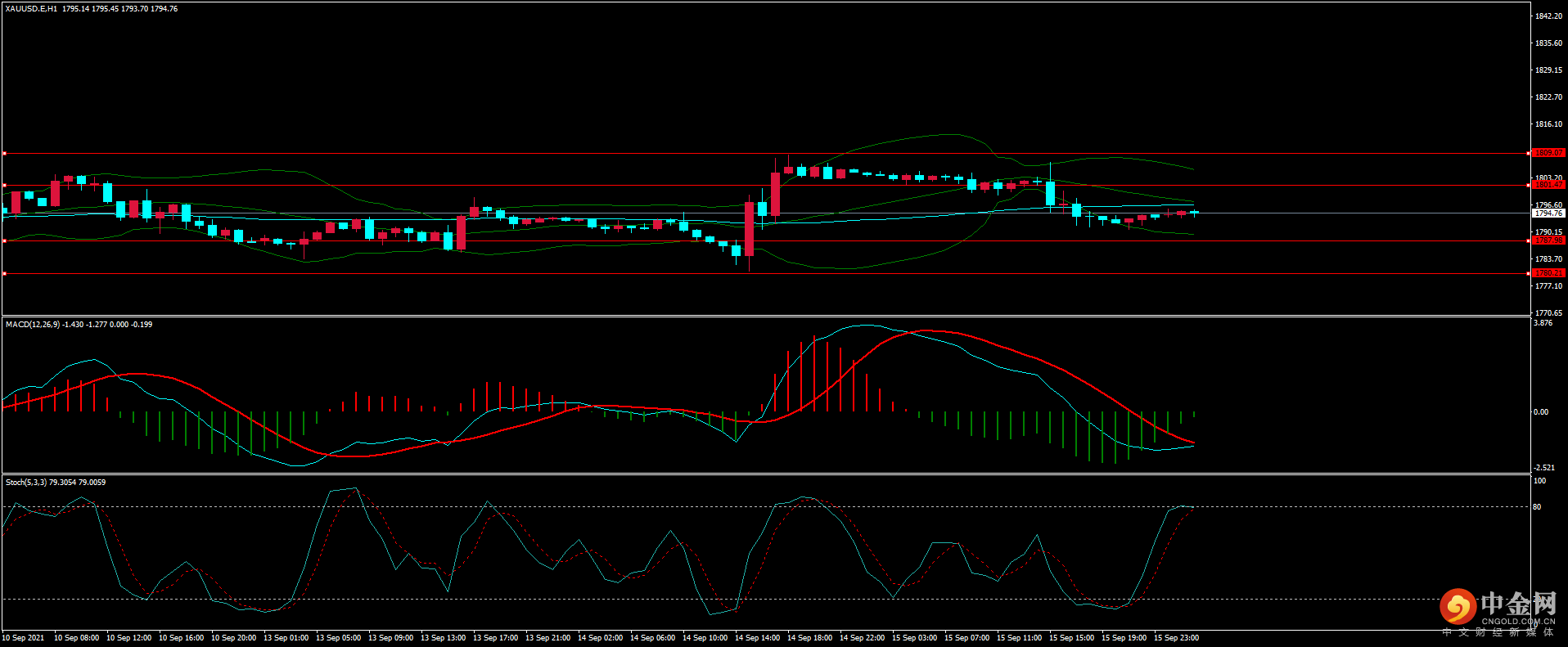Click the CNGOLD orange swirl logo
The image size is (1568, 647).
click(1458, 606)
